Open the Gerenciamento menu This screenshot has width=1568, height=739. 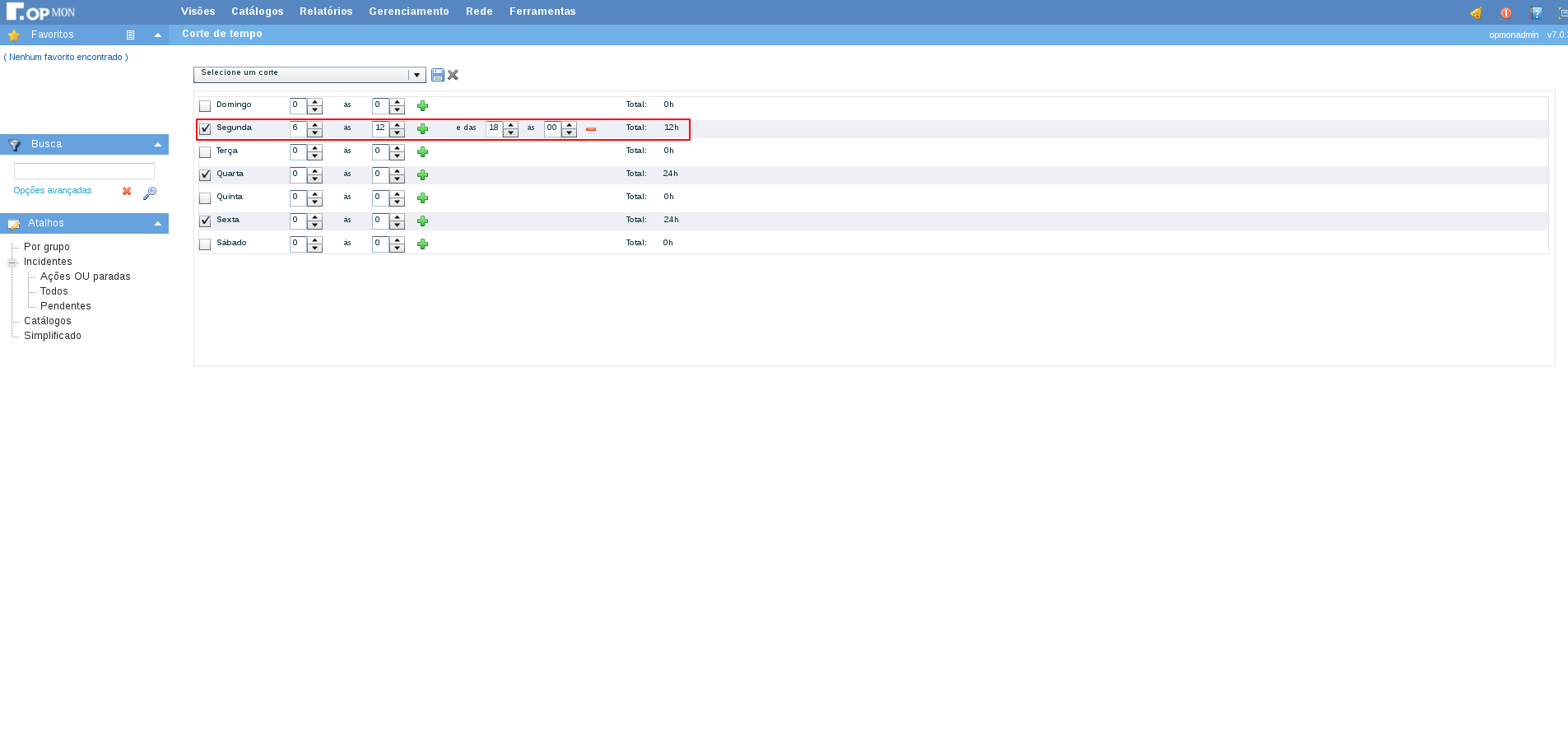coord(408,12)
